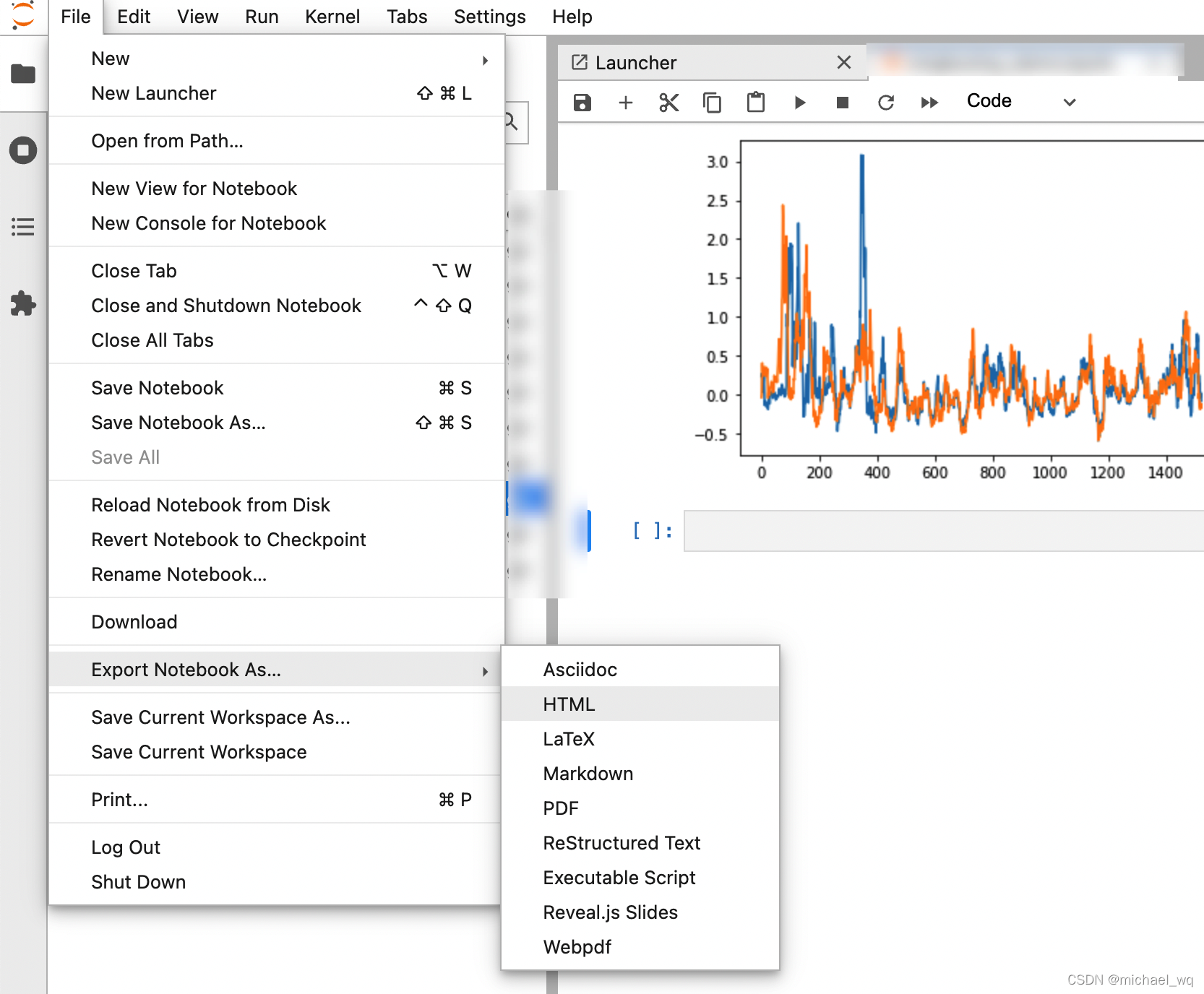
Task: Export notebook as Executable Script
Action: tap(640, 878)
